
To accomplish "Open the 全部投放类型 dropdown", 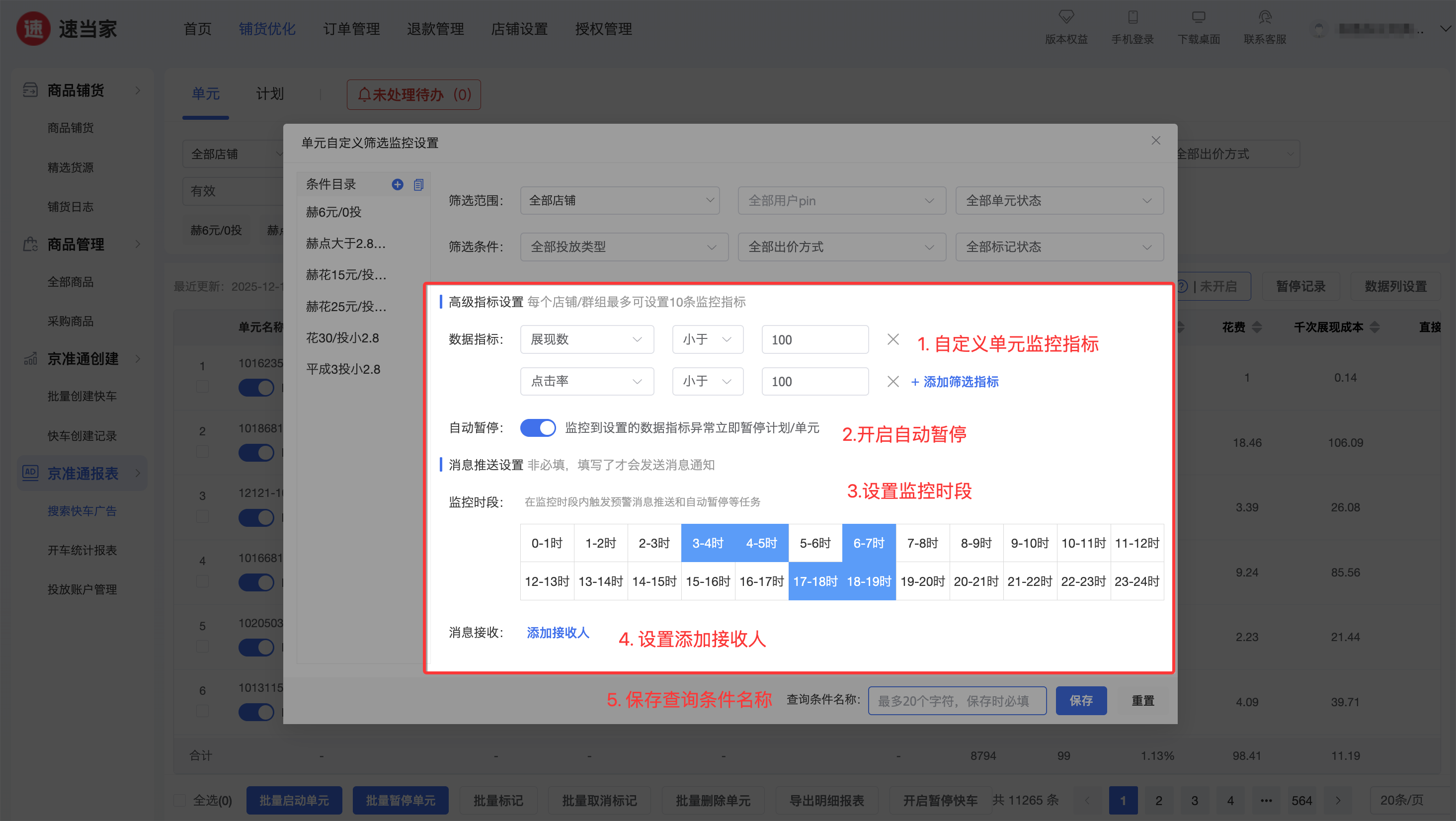I will [624, 247].
